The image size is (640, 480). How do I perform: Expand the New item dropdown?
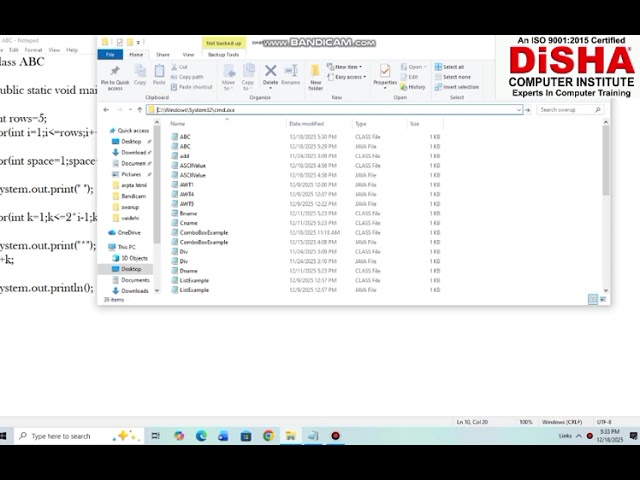click(x=347, y=67)
